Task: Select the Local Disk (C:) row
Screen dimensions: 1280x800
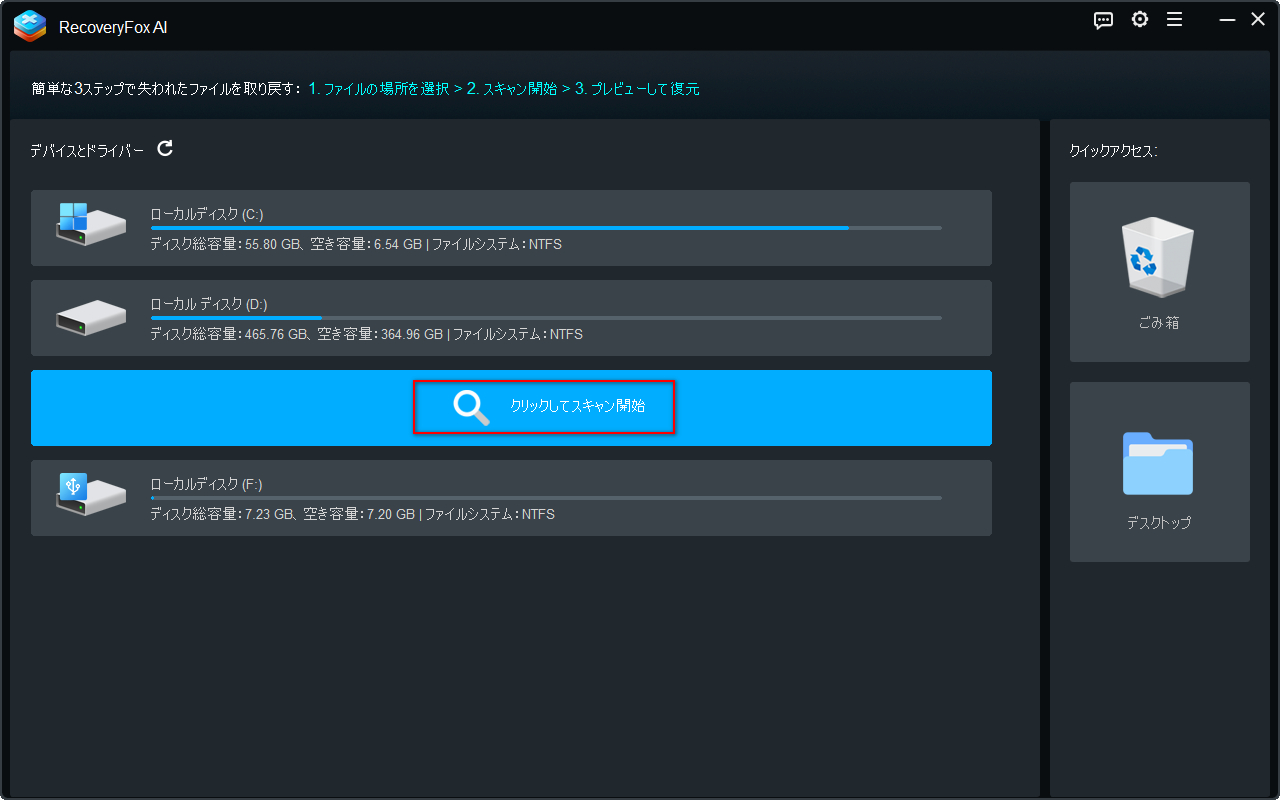Action: (511, 227)
